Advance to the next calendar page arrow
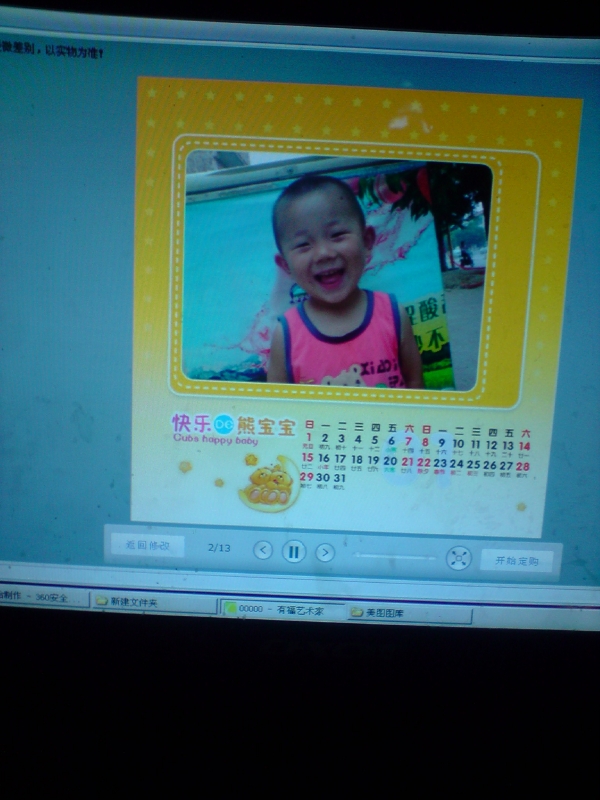 [x=325, y=552]
